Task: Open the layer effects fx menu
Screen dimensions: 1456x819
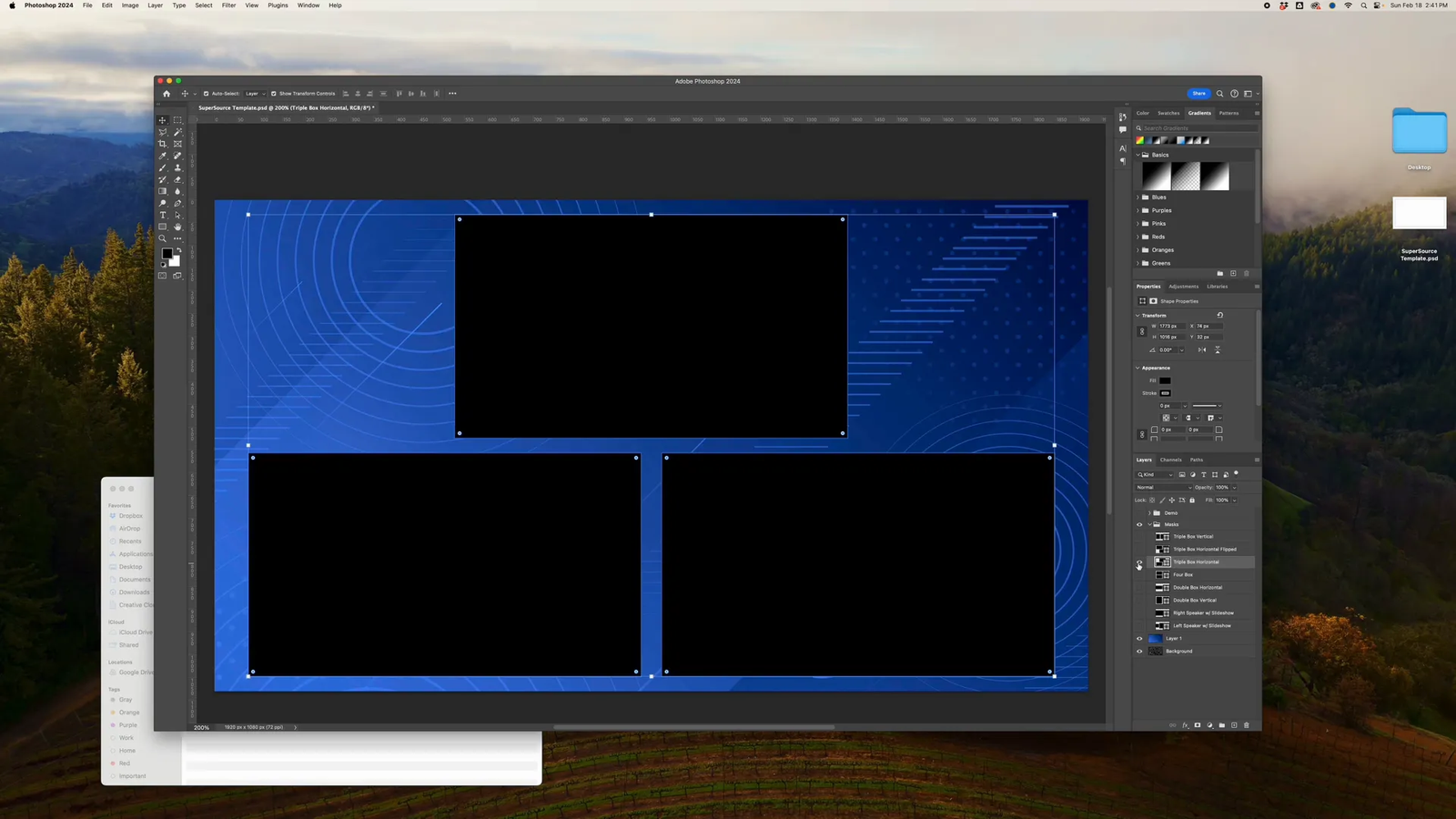Action: click(x=1185, y=725)
